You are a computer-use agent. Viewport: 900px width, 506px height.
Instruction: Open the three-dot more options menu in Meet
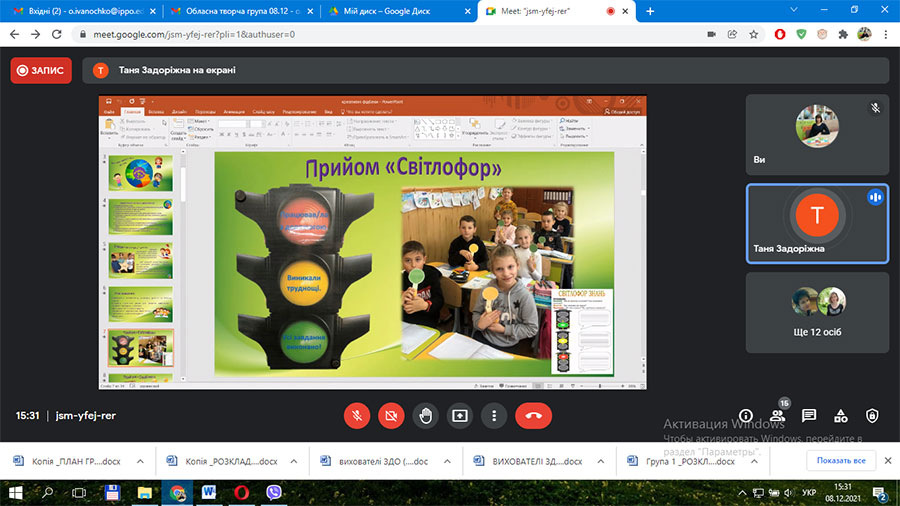point(494,415)
